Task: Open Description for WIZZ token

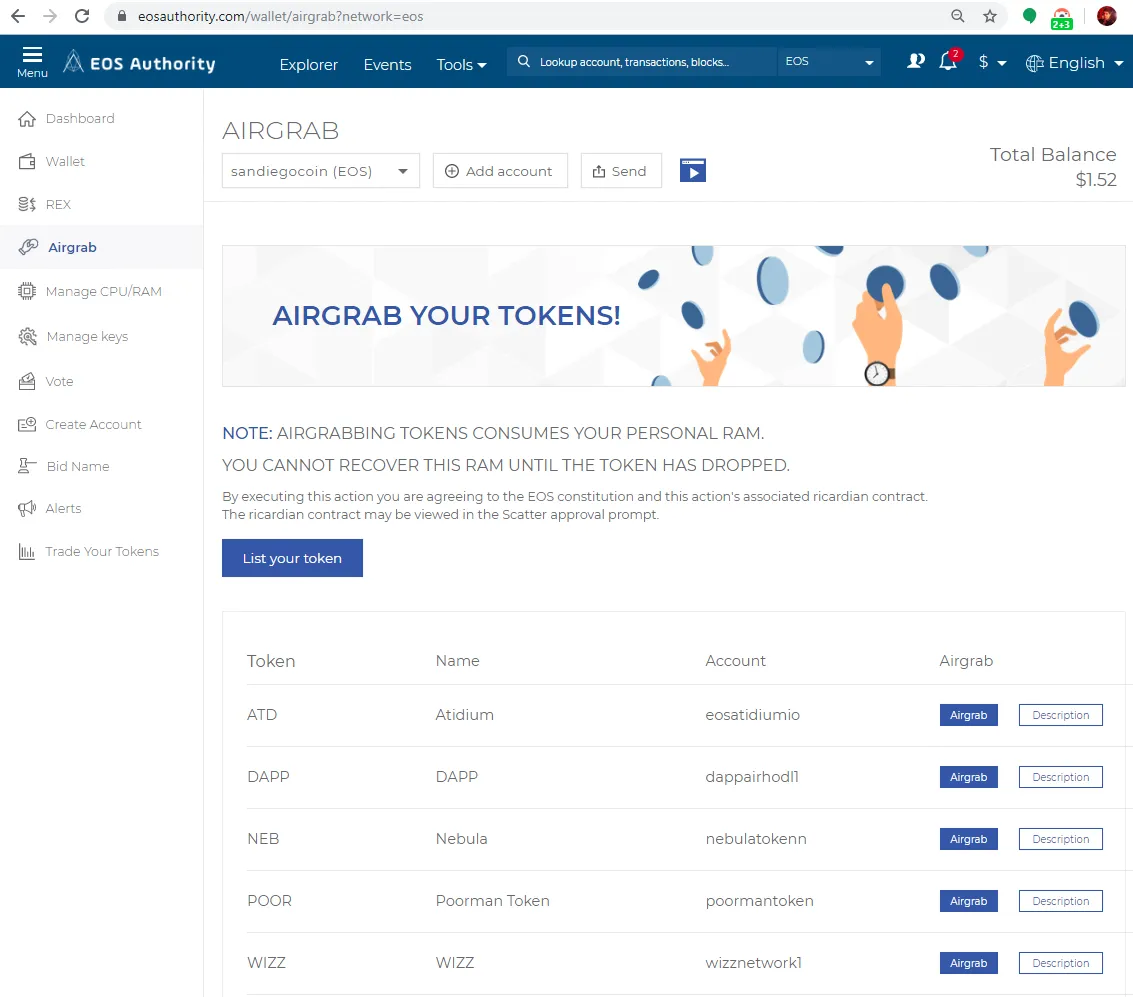Action: 1060,963
